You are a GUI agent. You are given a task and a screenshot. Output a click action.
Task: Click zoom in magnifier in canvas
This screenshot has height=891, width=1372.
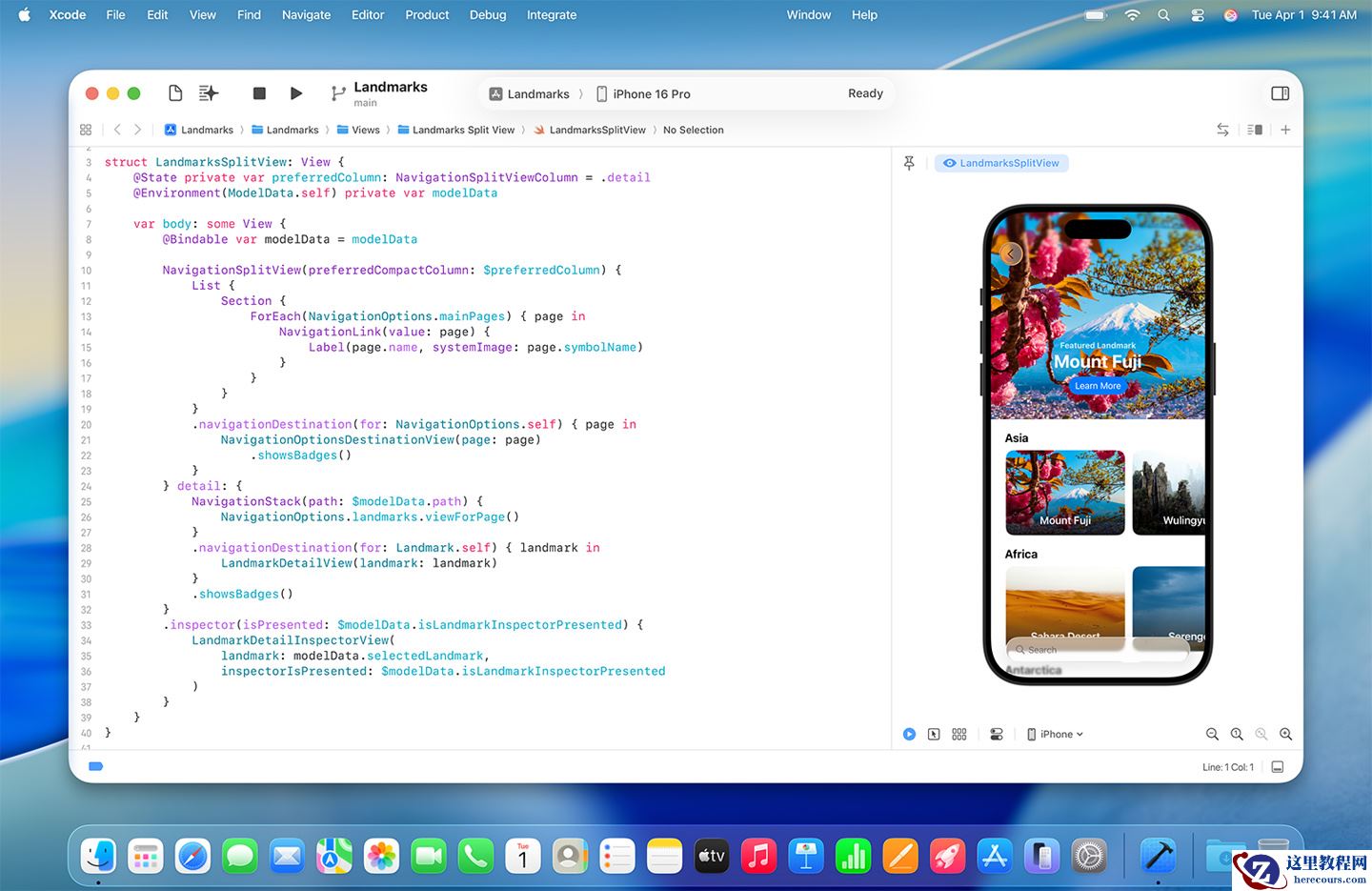pos(1286,735)
